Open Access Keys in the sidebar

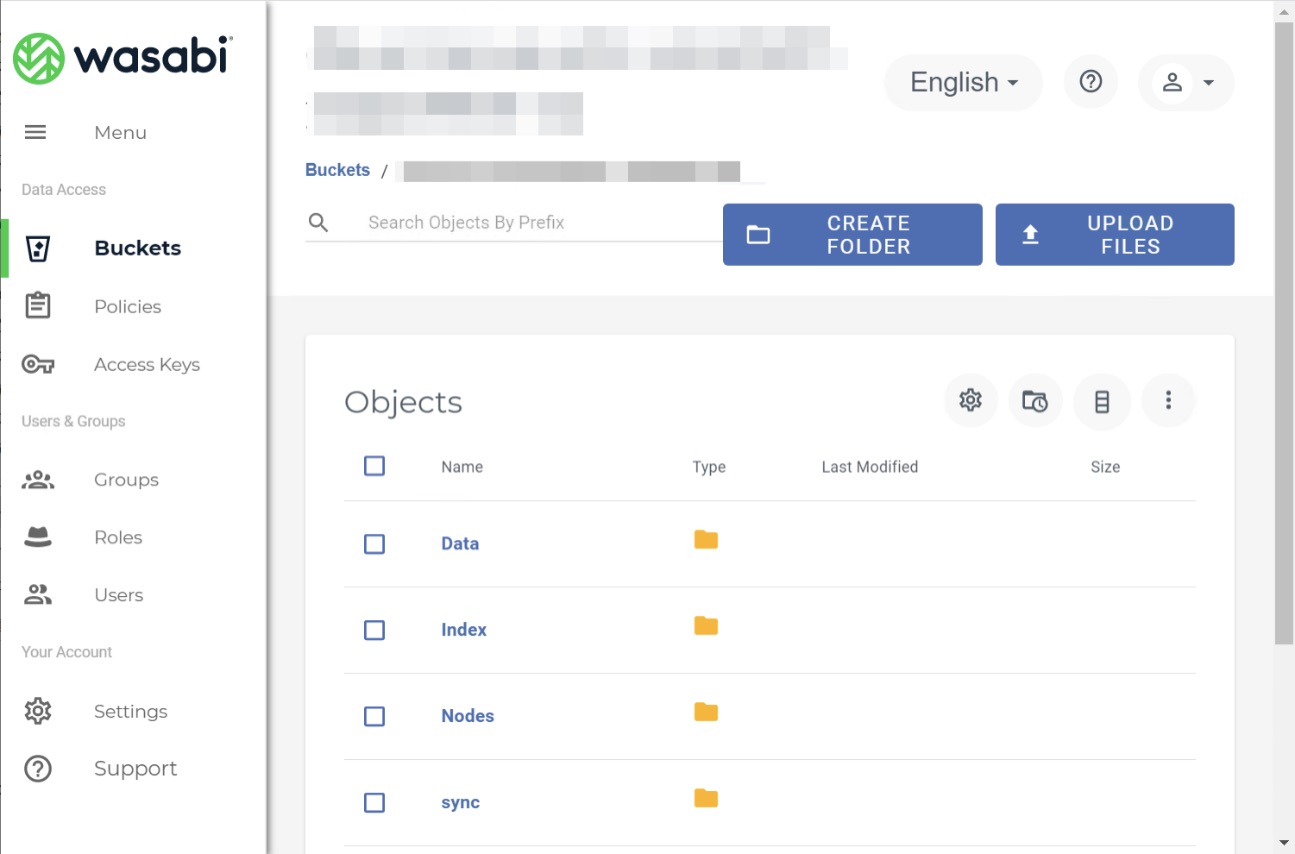(x=146, y=365)
